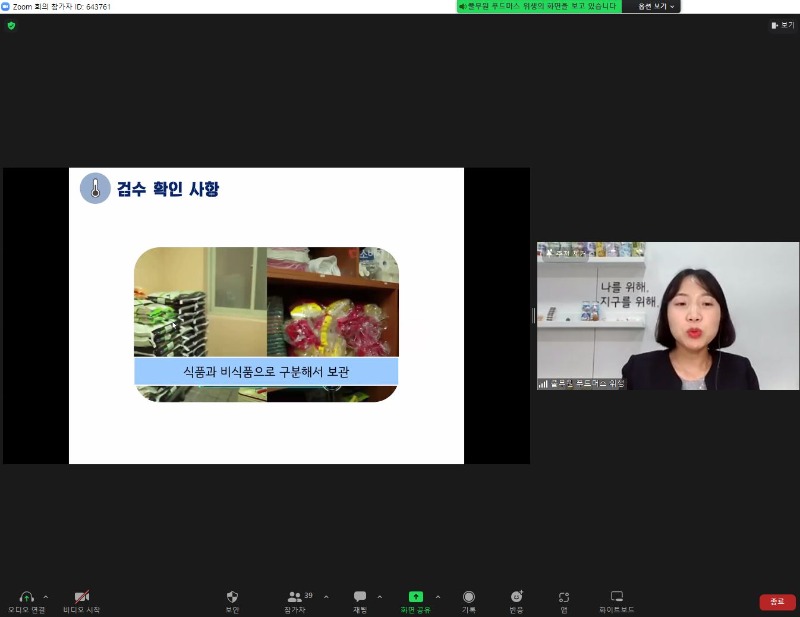Image resolution: width=800 pixels, height=617 pixels.
Task: Click the View button at top right
Action: pyautogui.click(x=782, y=25)
